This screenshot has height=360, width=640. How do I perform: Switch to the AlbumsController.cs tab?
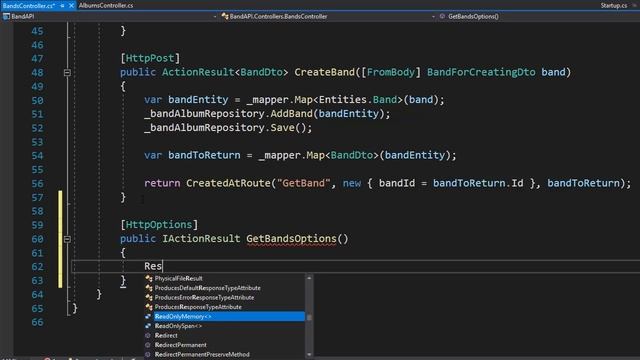(x=106, y=6)
